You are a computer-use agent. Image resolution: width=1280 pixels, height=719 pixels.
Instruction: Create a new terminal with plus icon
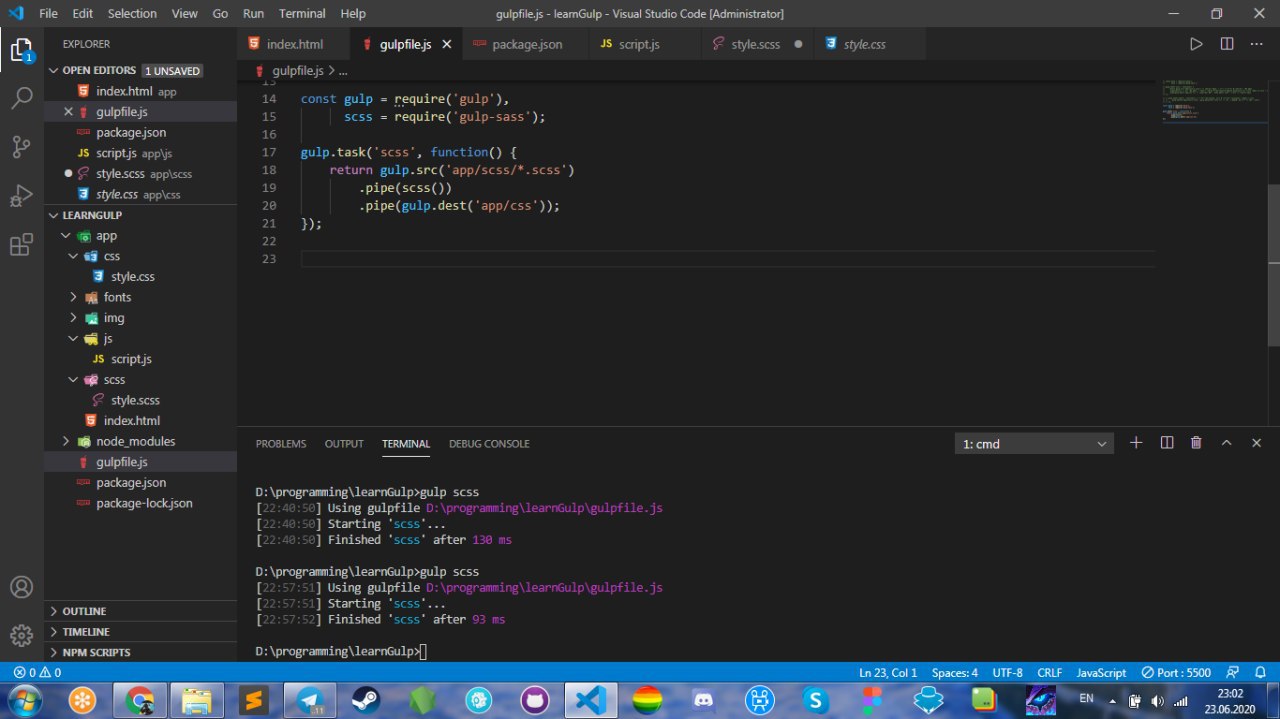pyautogui.click(x=1136, y=443)
